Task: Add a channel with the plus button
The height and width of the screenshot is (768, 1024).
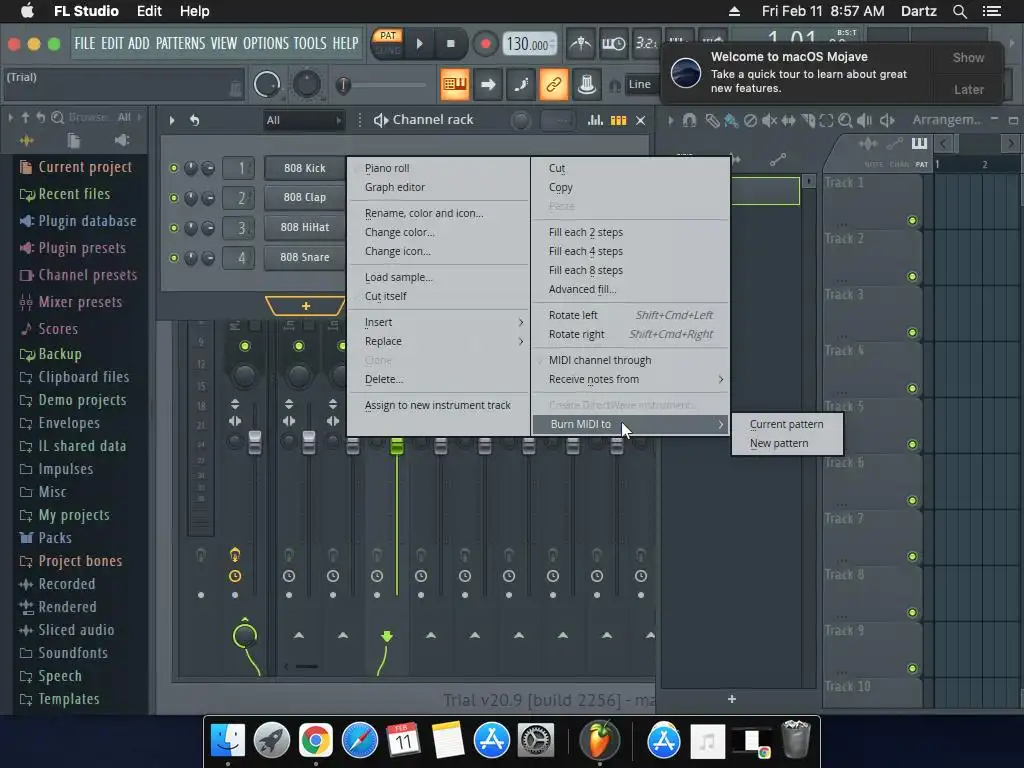Action: 305,306
